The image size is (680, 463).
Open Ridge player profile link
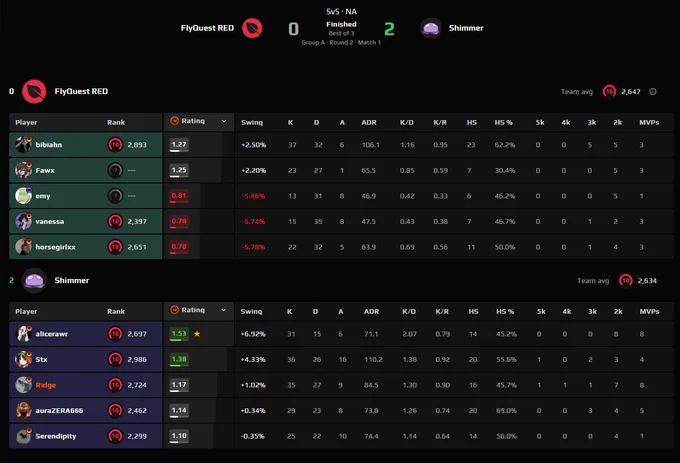pos(46,385)
